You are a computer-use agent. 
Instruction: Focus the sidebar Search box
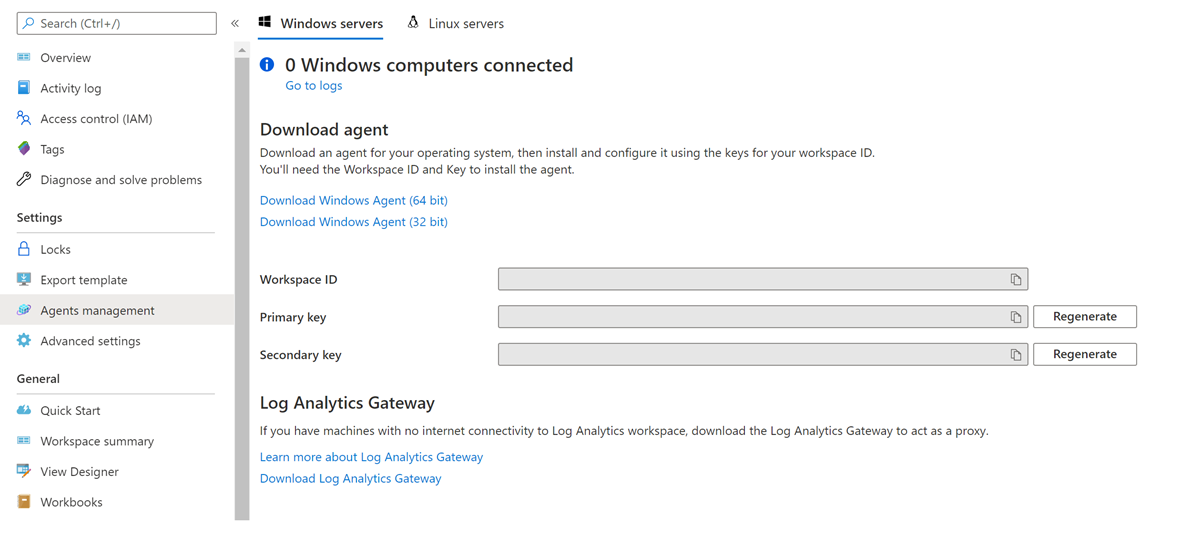pos(117,23)
